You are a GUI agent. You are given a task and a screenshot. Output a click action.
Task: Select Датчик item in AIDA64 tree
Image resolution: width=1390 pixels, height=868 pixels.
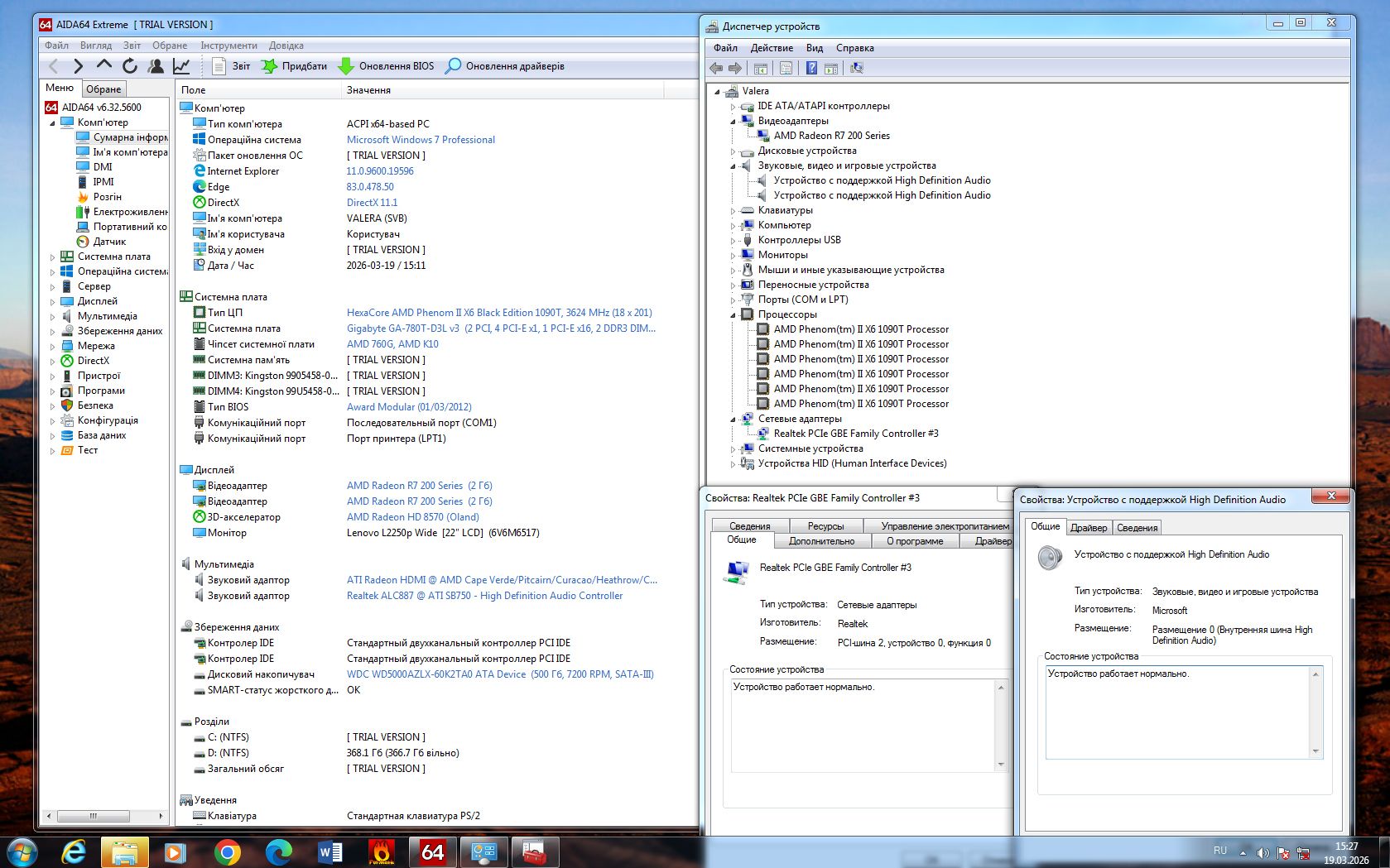pos(108,242)
